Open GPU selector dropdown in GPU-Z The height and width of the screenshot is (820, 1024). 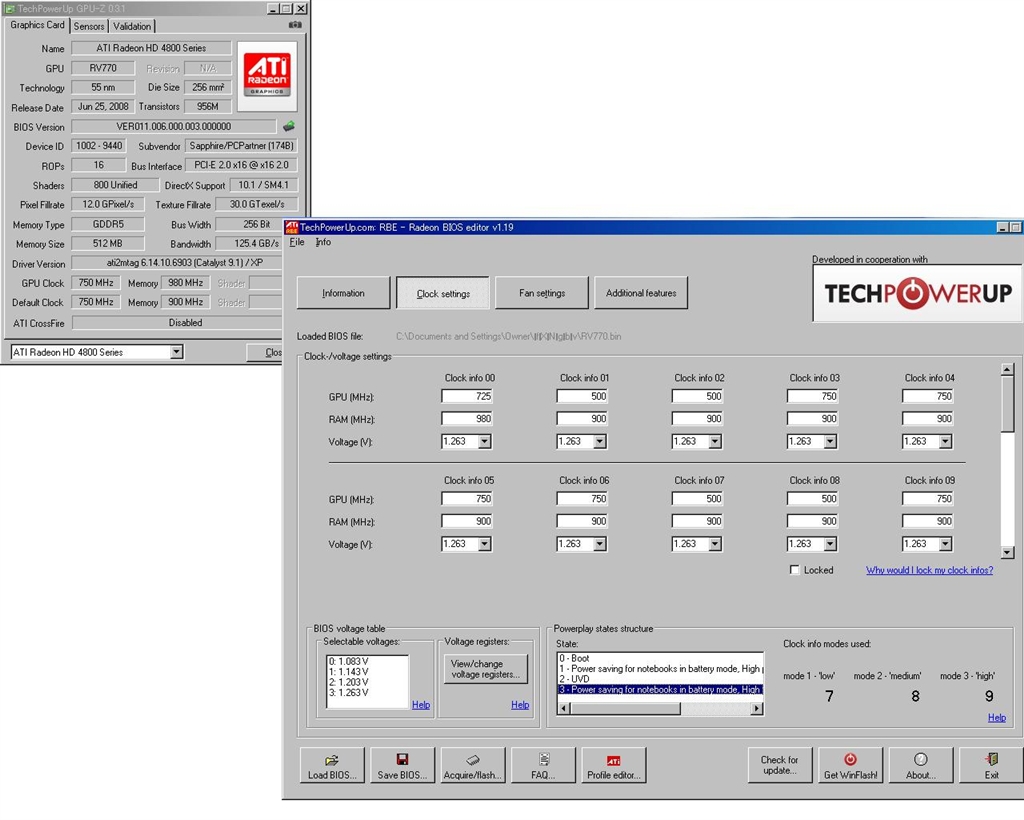tap(176, 353)
